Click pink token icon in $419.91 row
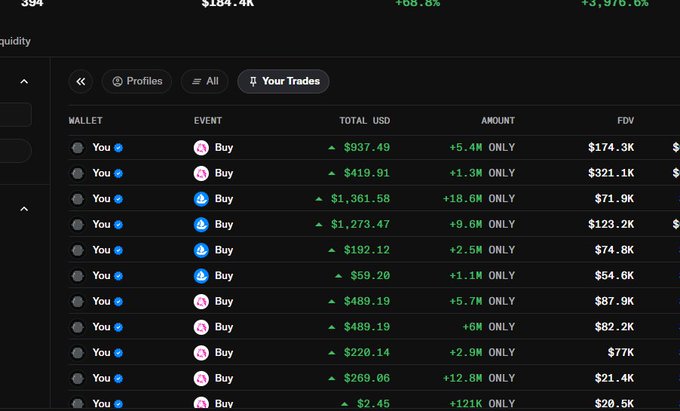Image resolution: width=680 pixels, height=411 pixels. pos(201,173)
